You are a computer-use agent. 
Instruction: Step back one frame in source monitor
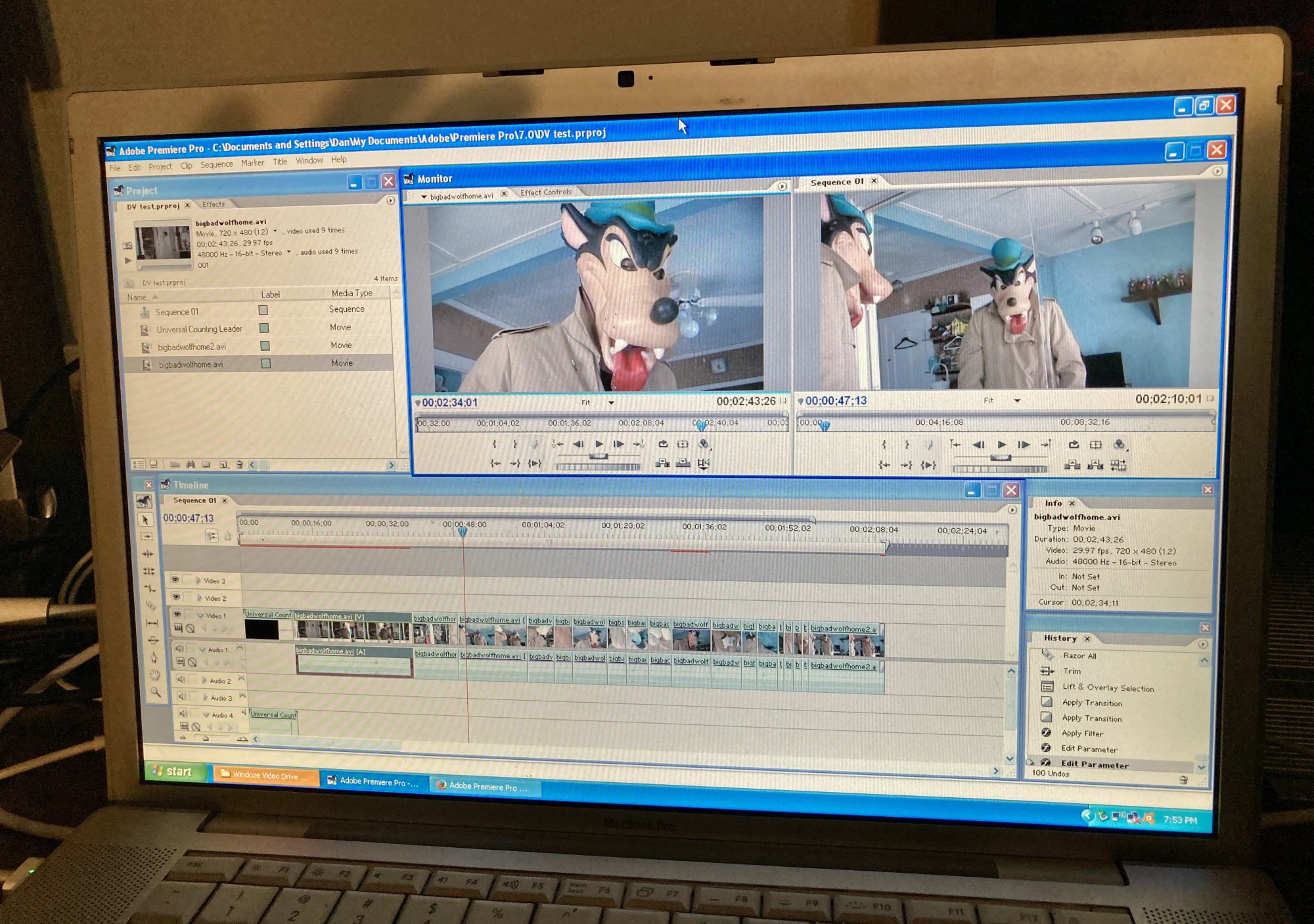coord(578,444)
